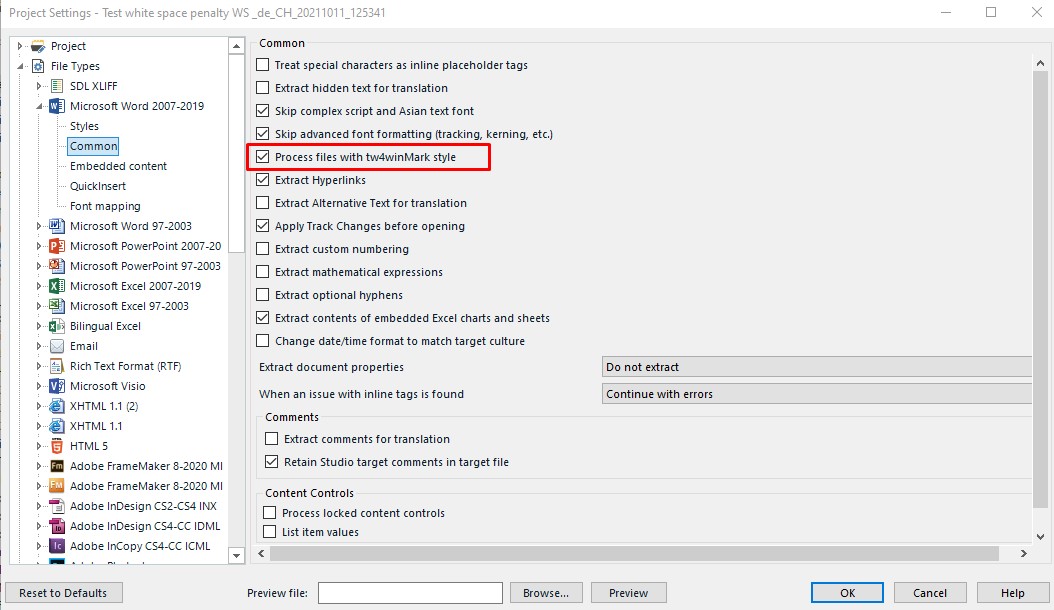
Task: Click the Browse... button
Action: coord(546,593)
